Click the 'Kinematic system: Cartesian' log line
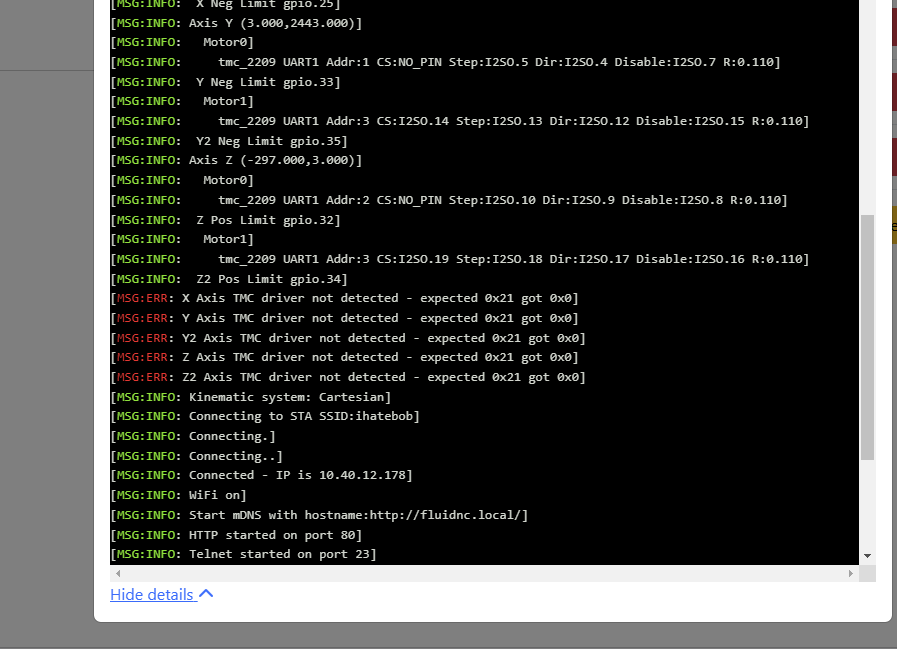Image resolution: width=897 pixels, height=649 pixels. (251, 397)
